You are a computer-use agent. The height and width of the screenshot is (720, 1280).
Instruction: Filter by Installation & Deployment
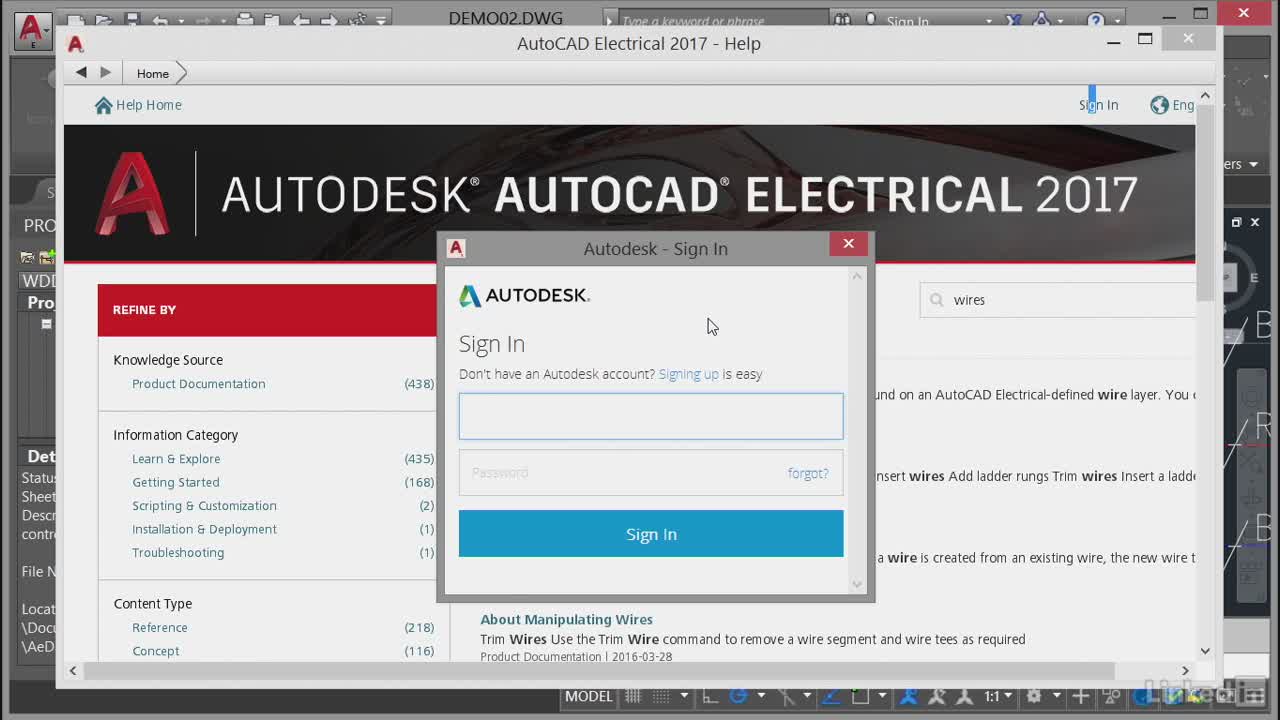[x=204, y=529]
